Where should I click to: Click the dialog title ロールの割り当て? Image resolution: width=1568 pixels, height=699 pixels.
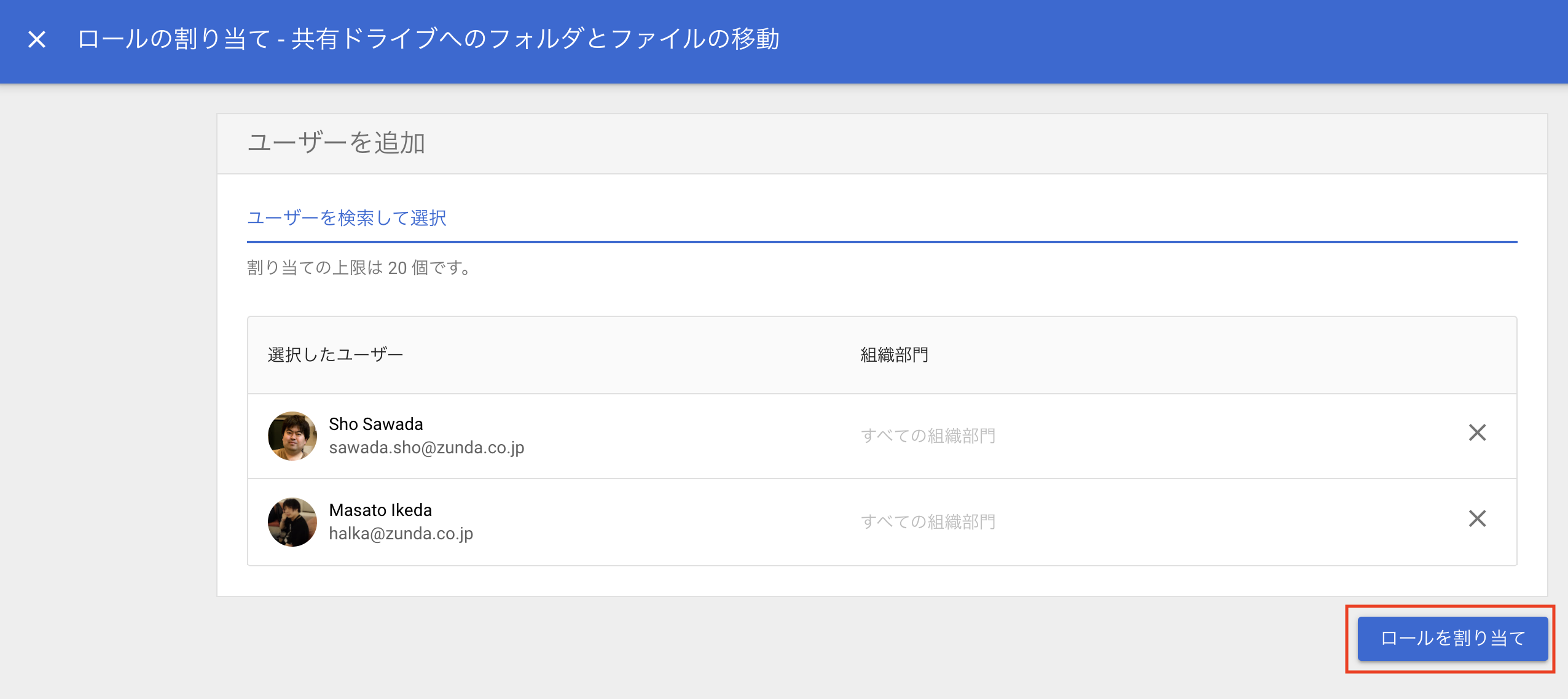point(428,39)
